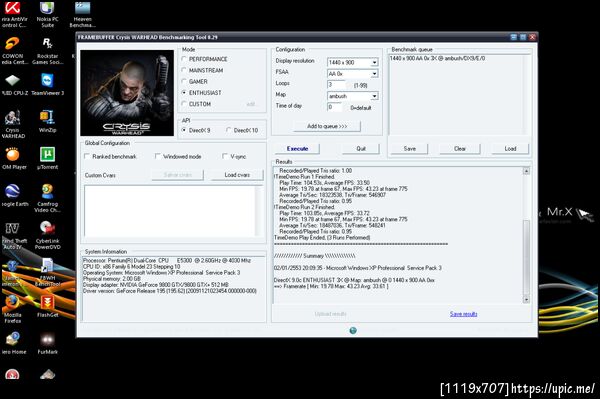600x399 pixels.
Task: Launch Grand Theft Auto IV icon
Action: (x=13, y=236)
